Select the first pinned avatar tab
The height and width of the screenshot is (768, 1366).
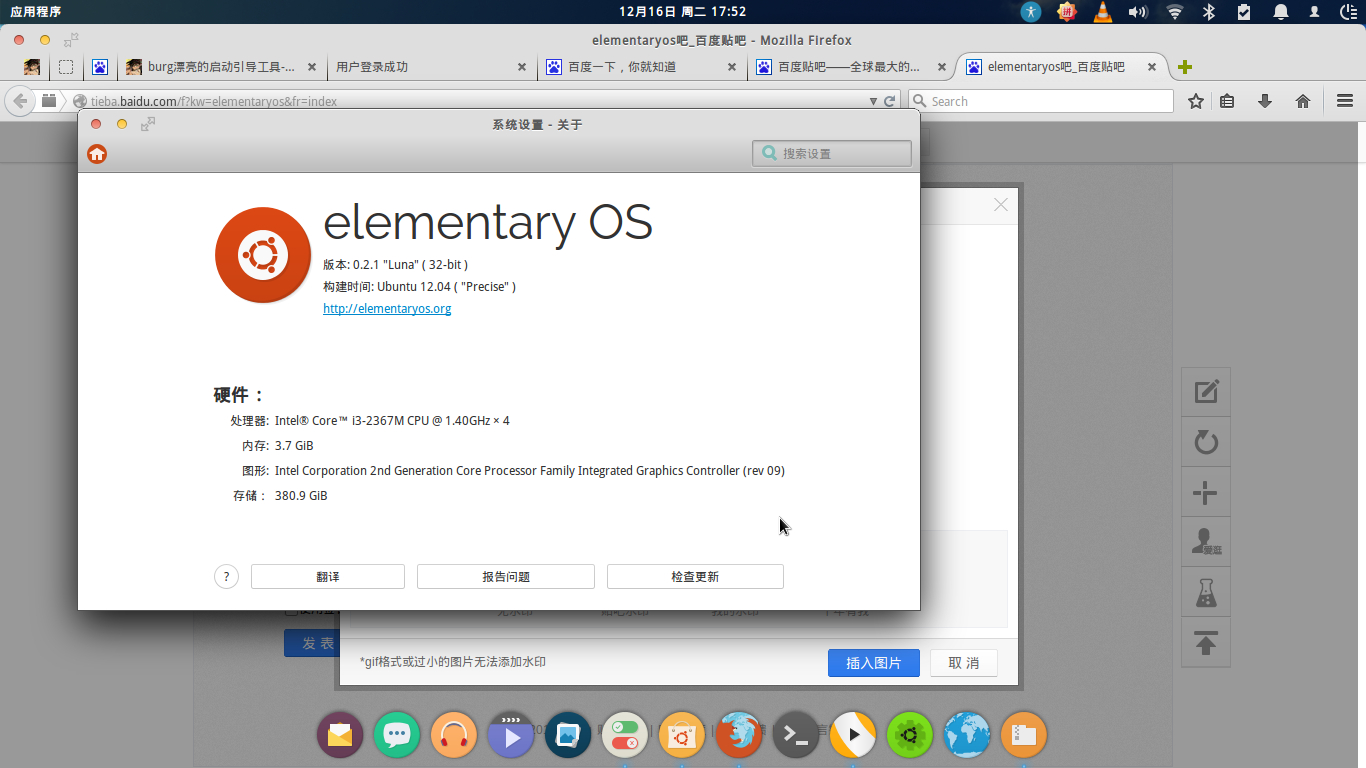[x=32, y=67]
